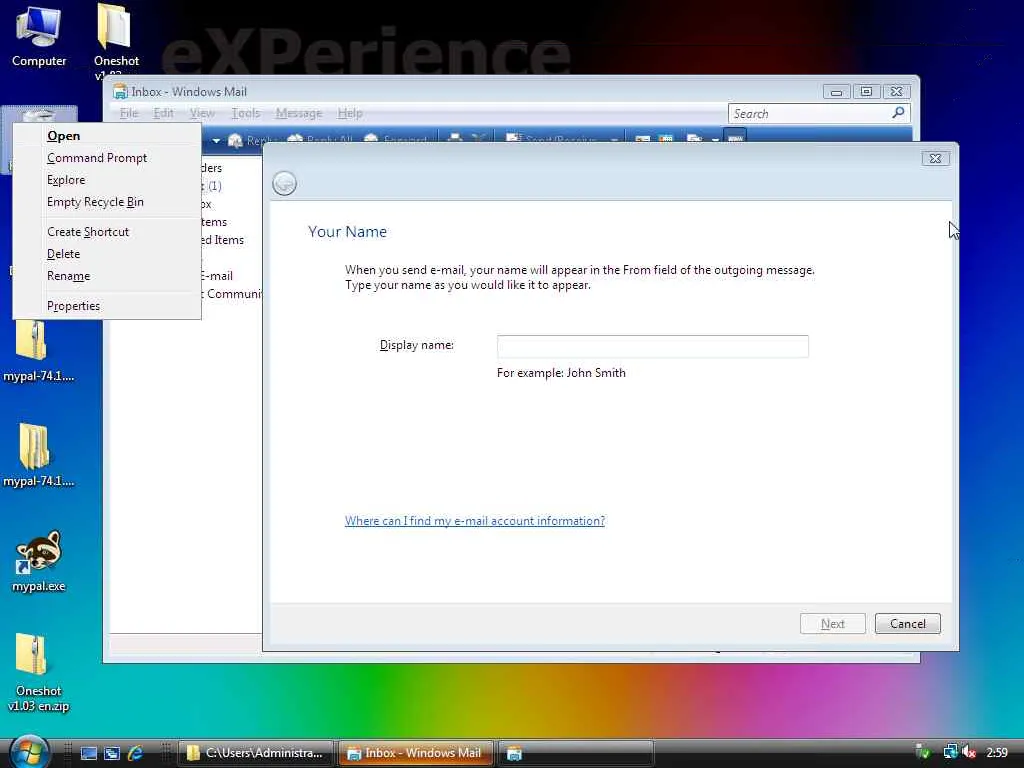Screen dimensions: 1024x768
Task: Select the 'Communi' folder in mail tree
Action: [x=232, y=294]
